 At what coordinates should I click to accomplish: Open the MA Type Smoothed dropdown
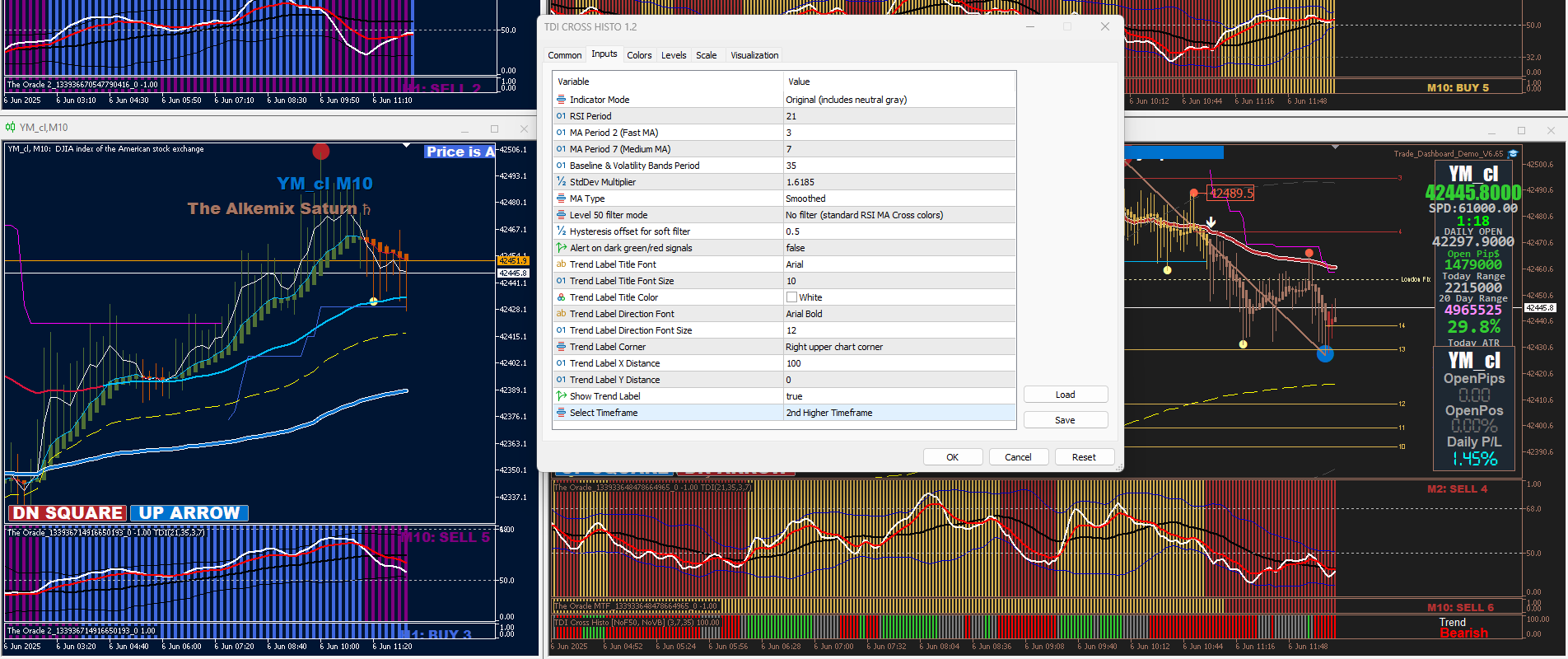pyautogui.click(x=898, y=199)
